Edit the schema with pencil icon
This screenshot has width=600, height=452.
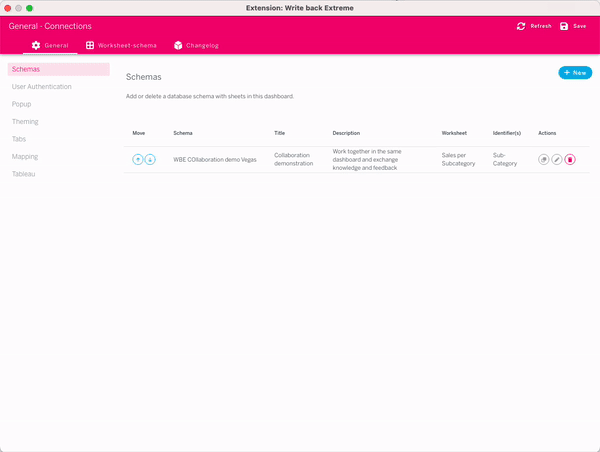click(x=557, y=159)
